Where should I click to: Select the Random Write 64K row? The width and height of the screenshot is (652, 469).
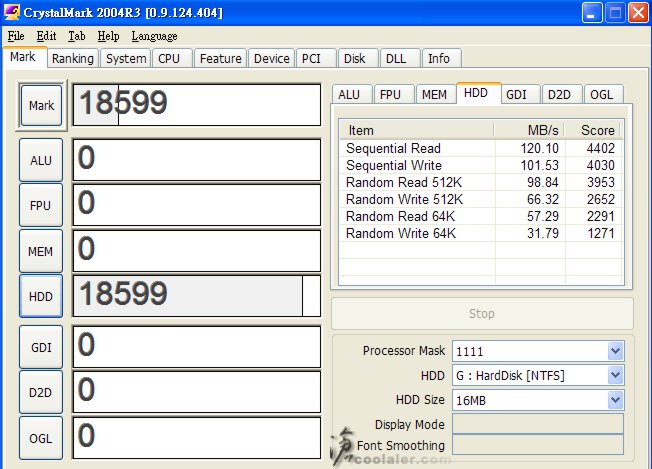[480, 233]
